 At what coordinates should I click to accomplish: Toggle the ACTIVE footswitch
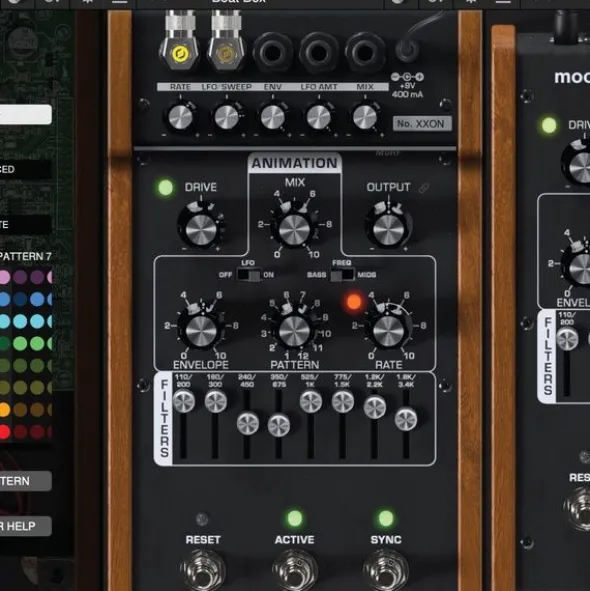point(294,570)
